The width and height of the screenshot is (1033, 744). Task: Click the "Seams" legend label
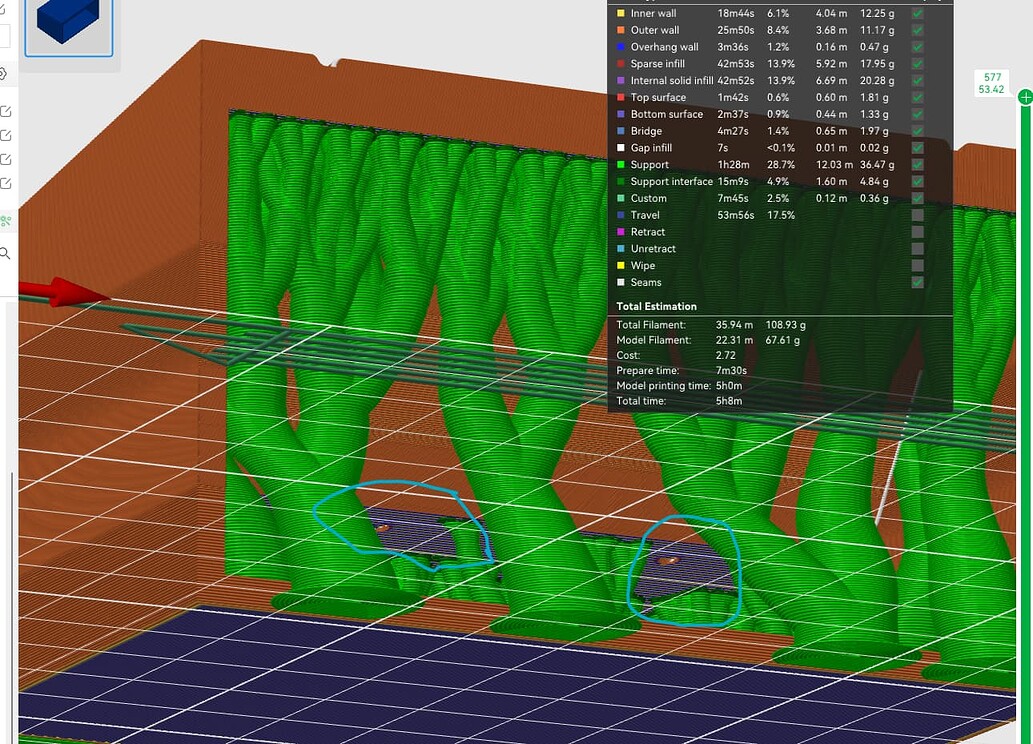[646, 282]
